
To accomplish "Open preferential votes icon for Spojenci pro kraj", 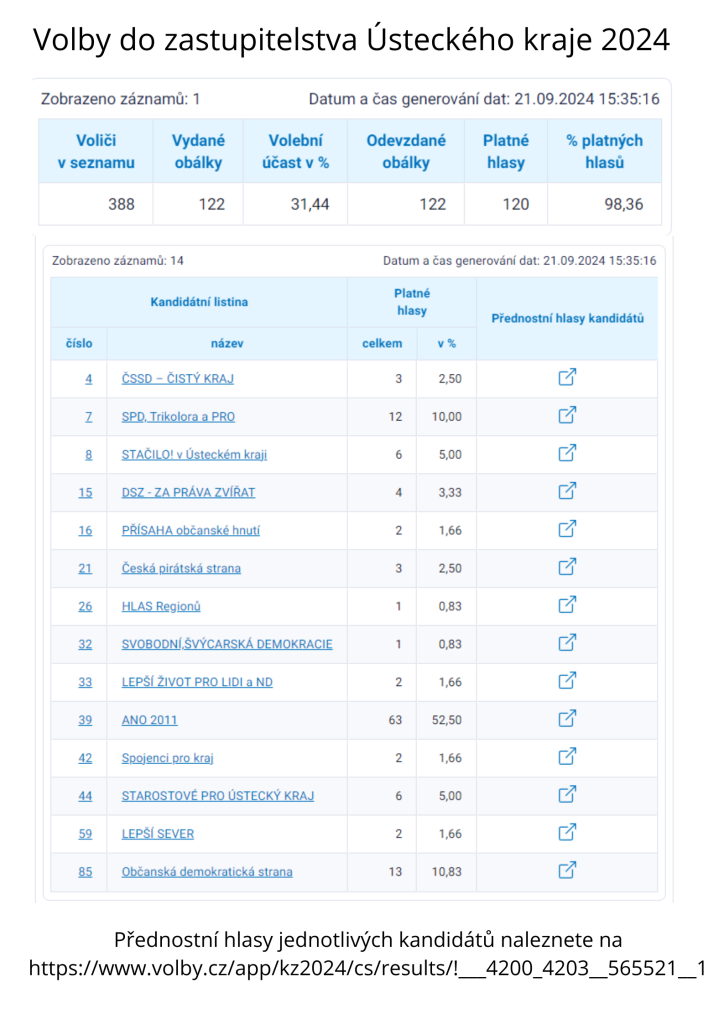I will [567, 756].
